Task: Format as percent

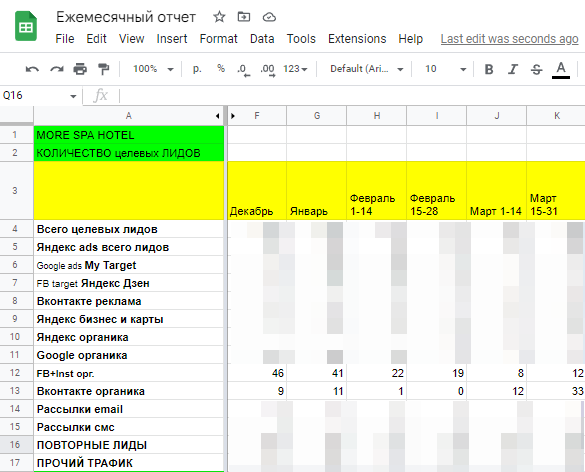Action: (x=221, y=69)
